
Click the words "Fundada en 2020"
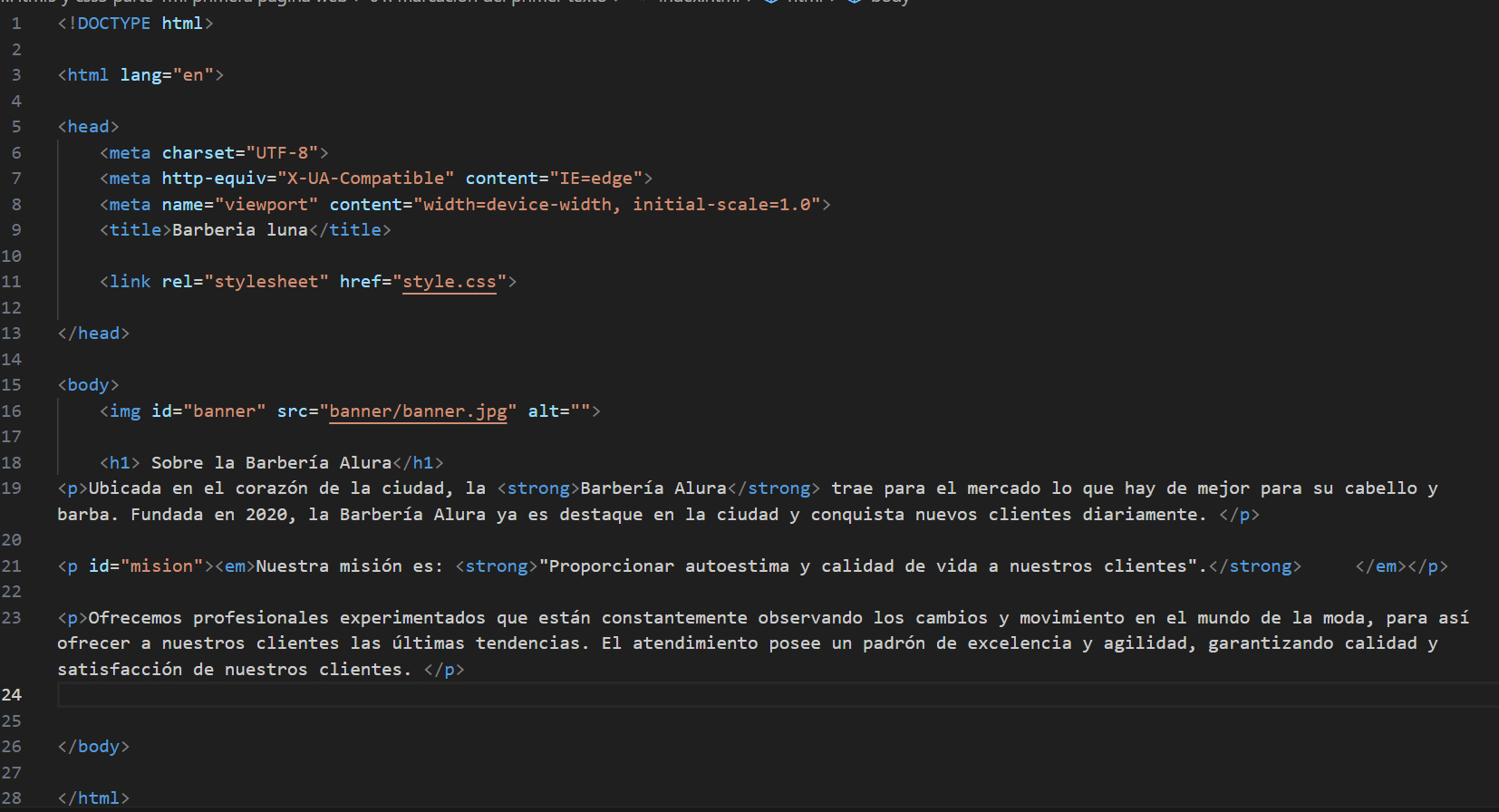[x=208, y=515]
